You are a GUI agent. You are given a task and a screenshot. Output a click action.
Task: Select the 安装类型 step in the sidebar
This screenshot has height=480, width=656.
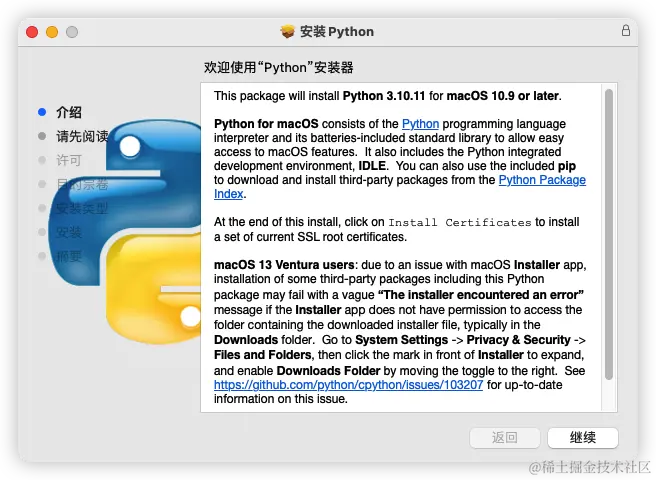[x=82, y=208]
